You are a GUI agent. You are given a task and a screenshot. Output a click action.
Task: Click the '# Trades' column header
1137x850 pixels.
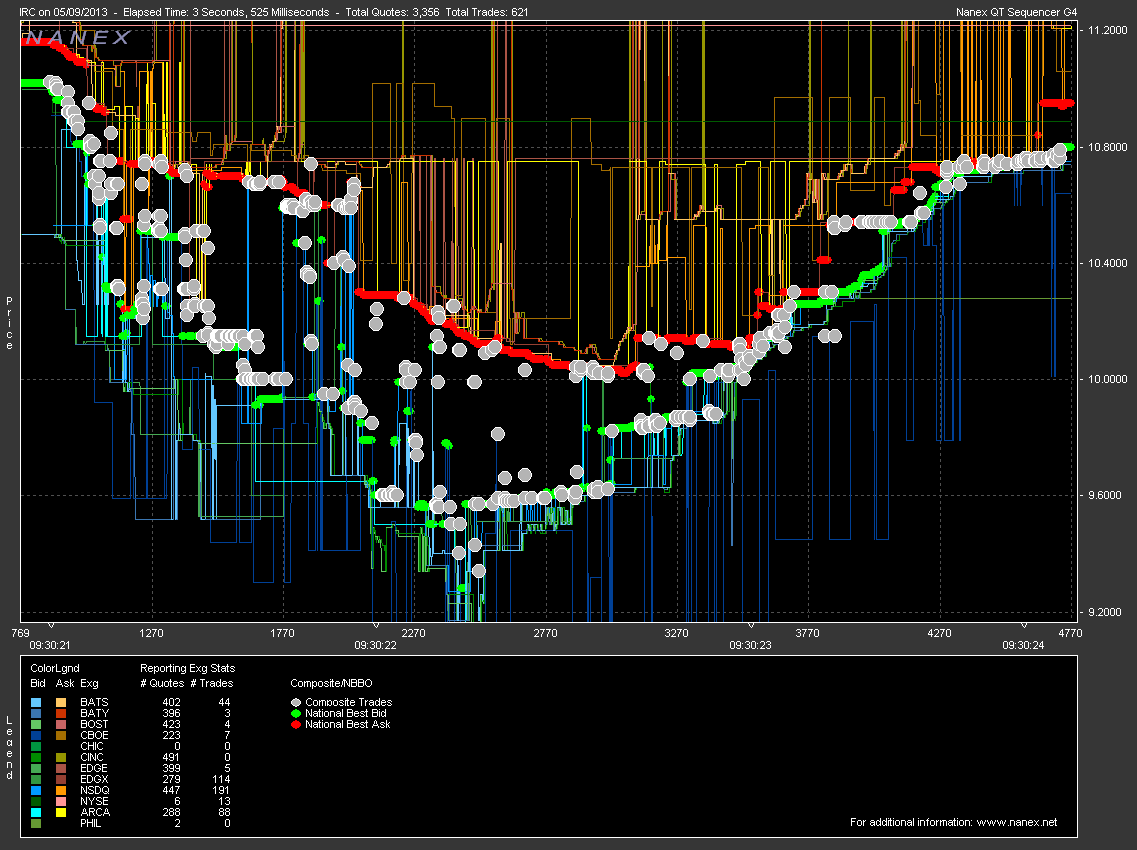(212, 683)
